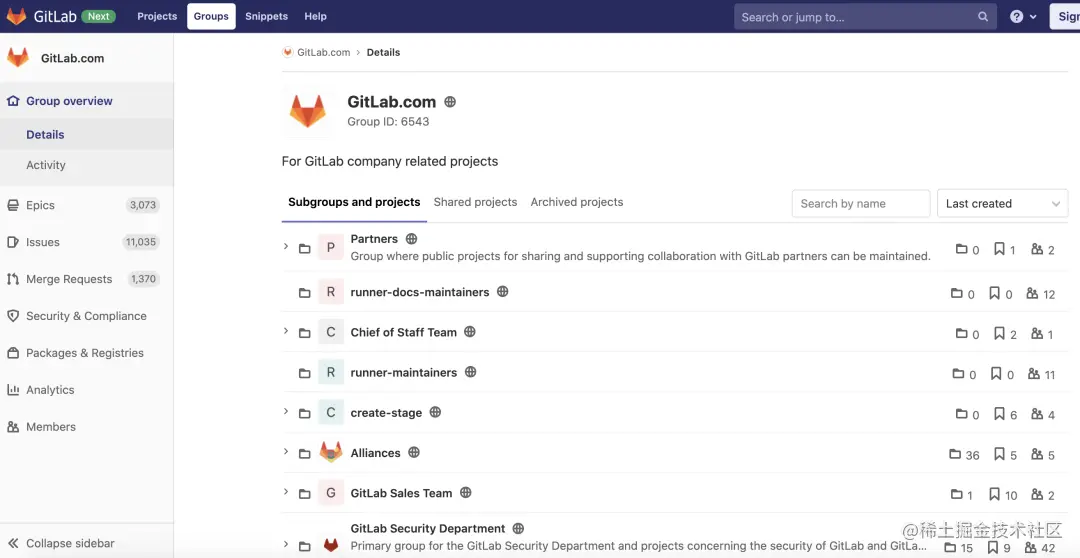Click the Issues count badge 11,035
Viewport: 1080px width, 558px height.
141,242
